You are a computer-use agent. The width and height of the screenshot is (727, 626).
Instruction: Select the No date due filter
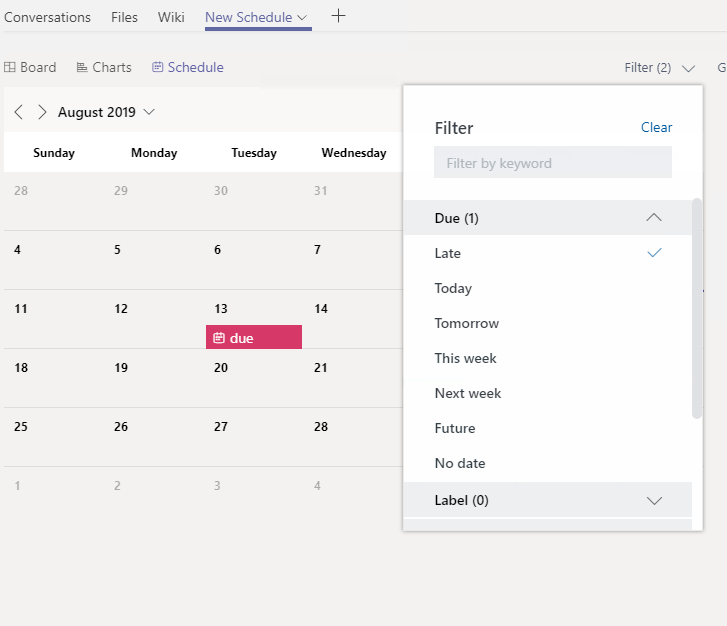548,463
